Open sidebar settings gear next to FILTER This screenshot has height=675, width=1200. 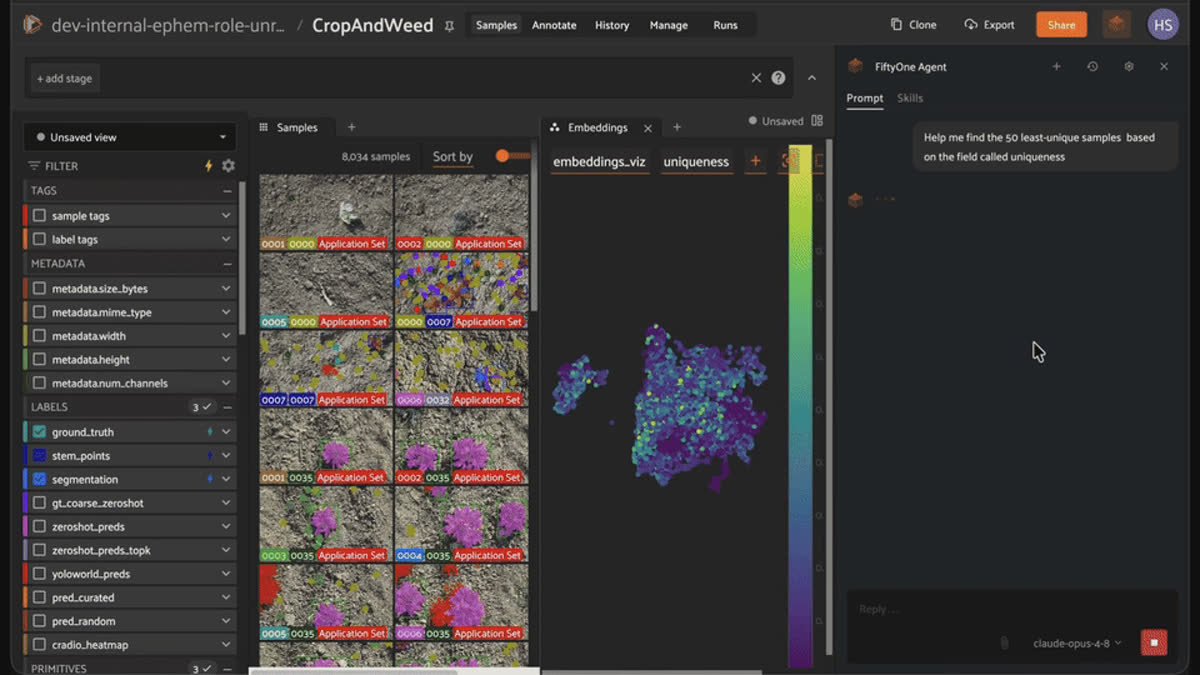click(228, 166)
